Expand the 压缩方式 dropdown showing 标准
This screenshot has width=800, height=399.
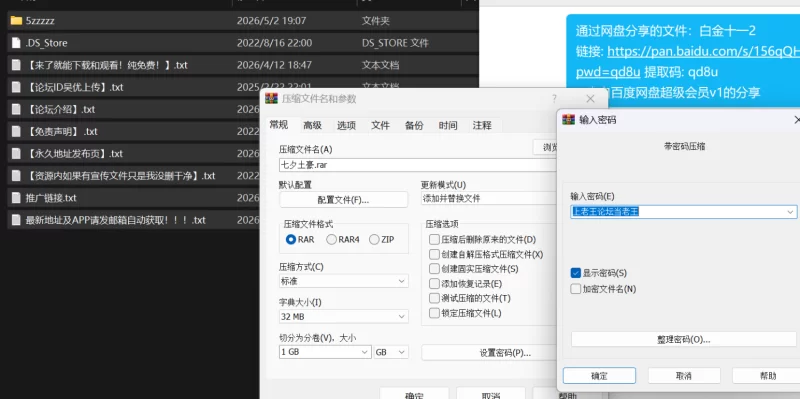tap(344, 281)
